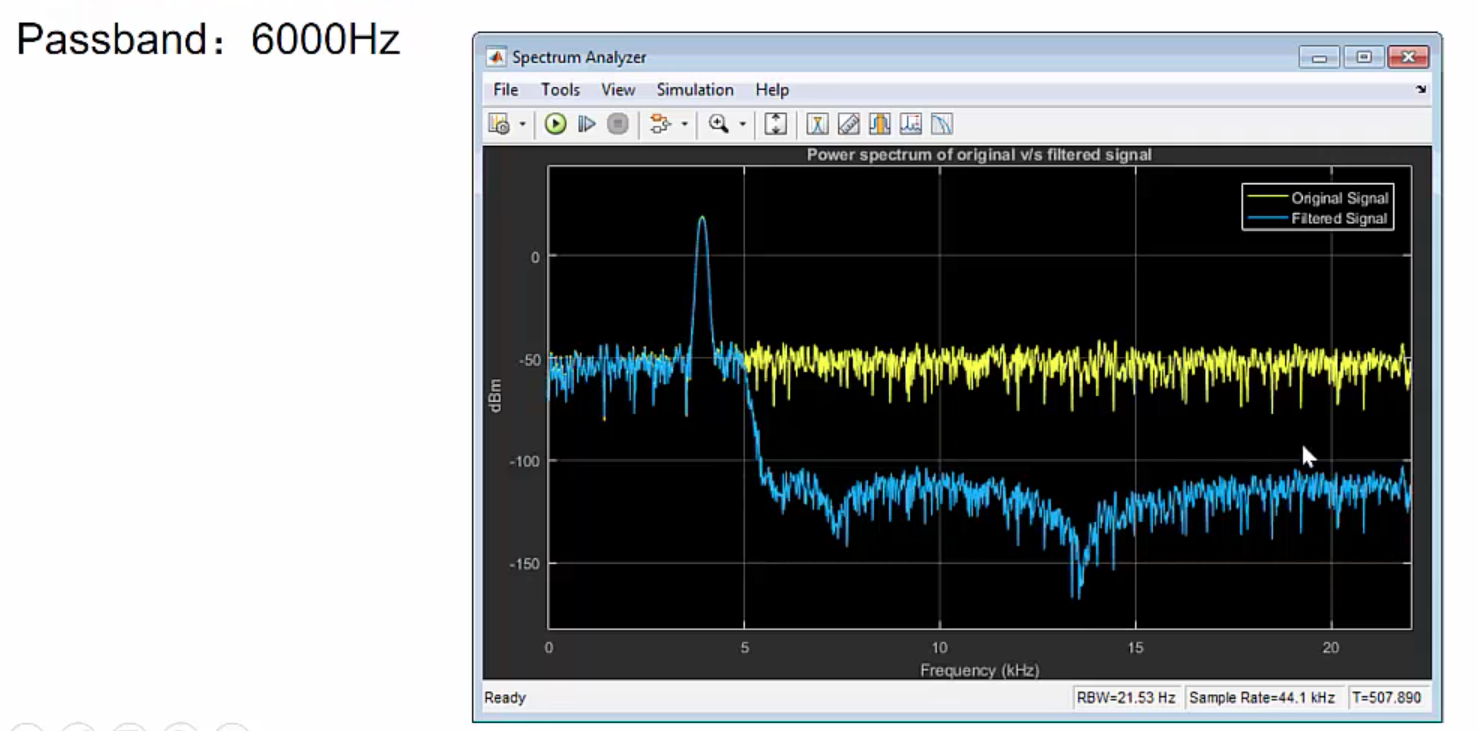Expand the configuration properties dropdown arrow
Image resolution: width=1478 pixels, height=731 pixels.
(x=522, y=125)
